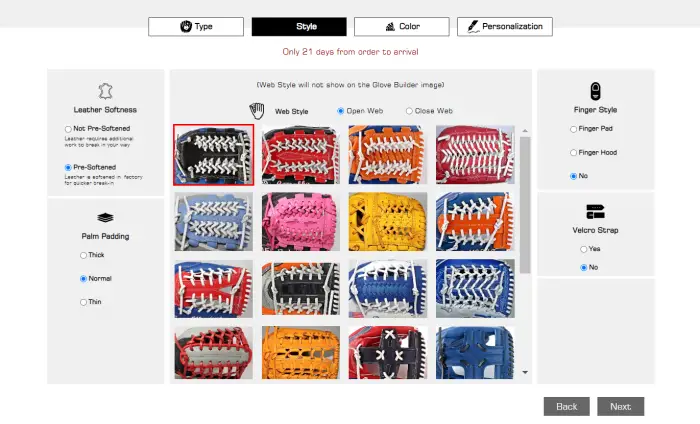
Task: Choose the yellow web style glove thumbnail
Action: pos(388,221)
